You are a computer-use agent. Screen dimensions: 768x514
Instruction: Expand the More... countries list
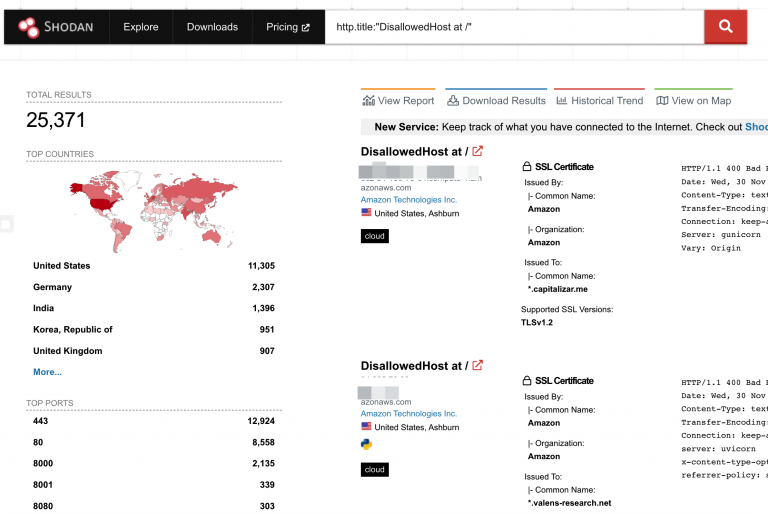click(x=47, y=372)
